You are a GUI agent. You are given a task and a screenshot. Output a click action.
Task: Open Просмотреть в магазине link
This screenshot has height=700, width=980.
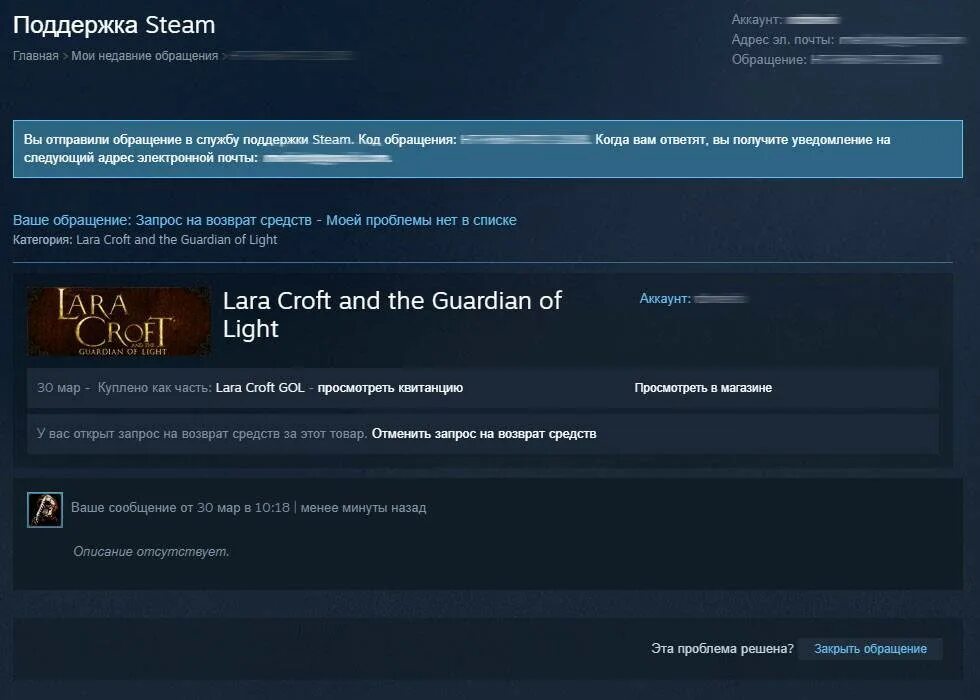click(703, 388)
